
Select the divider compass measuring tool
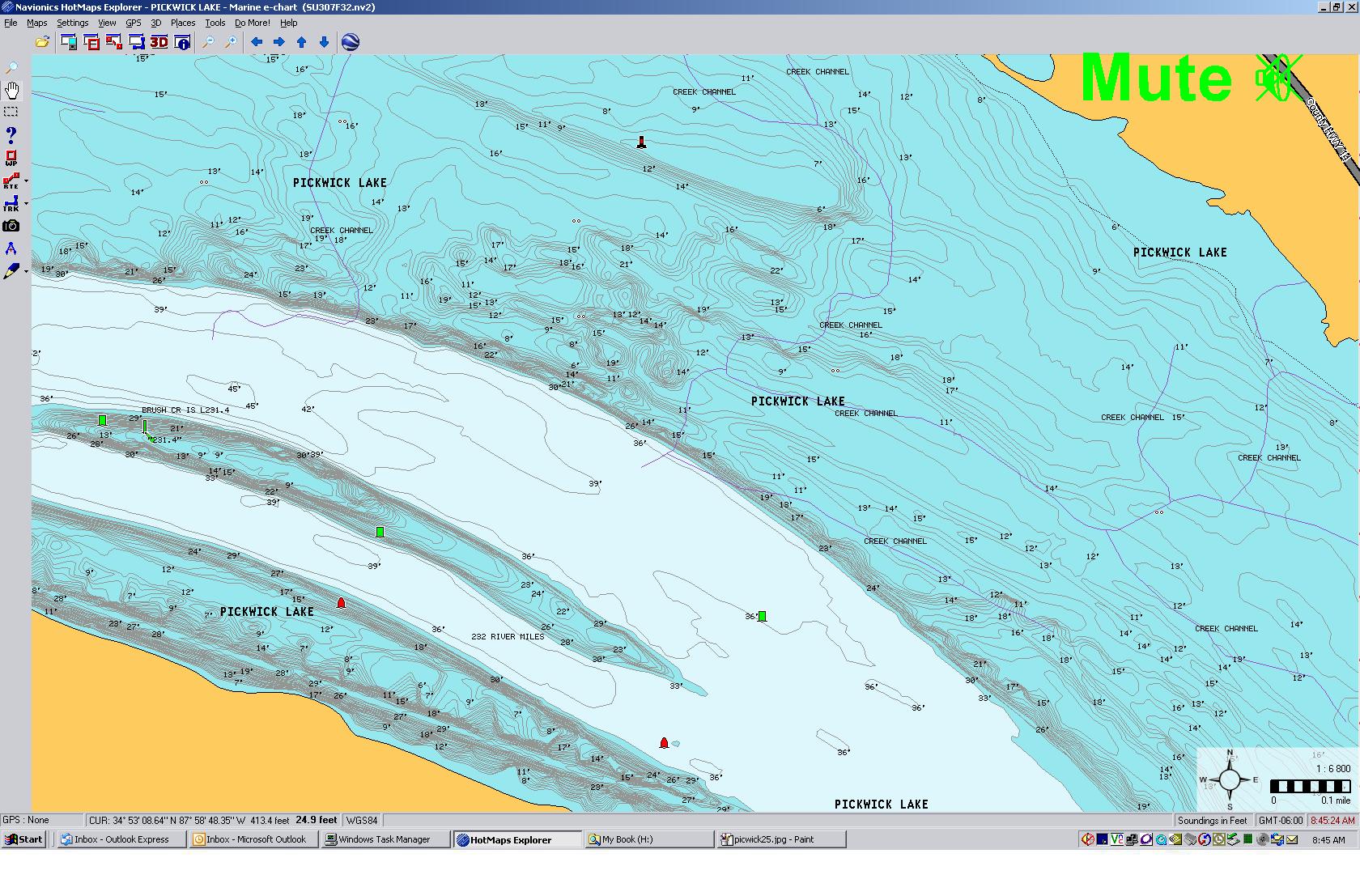[11, 248]
